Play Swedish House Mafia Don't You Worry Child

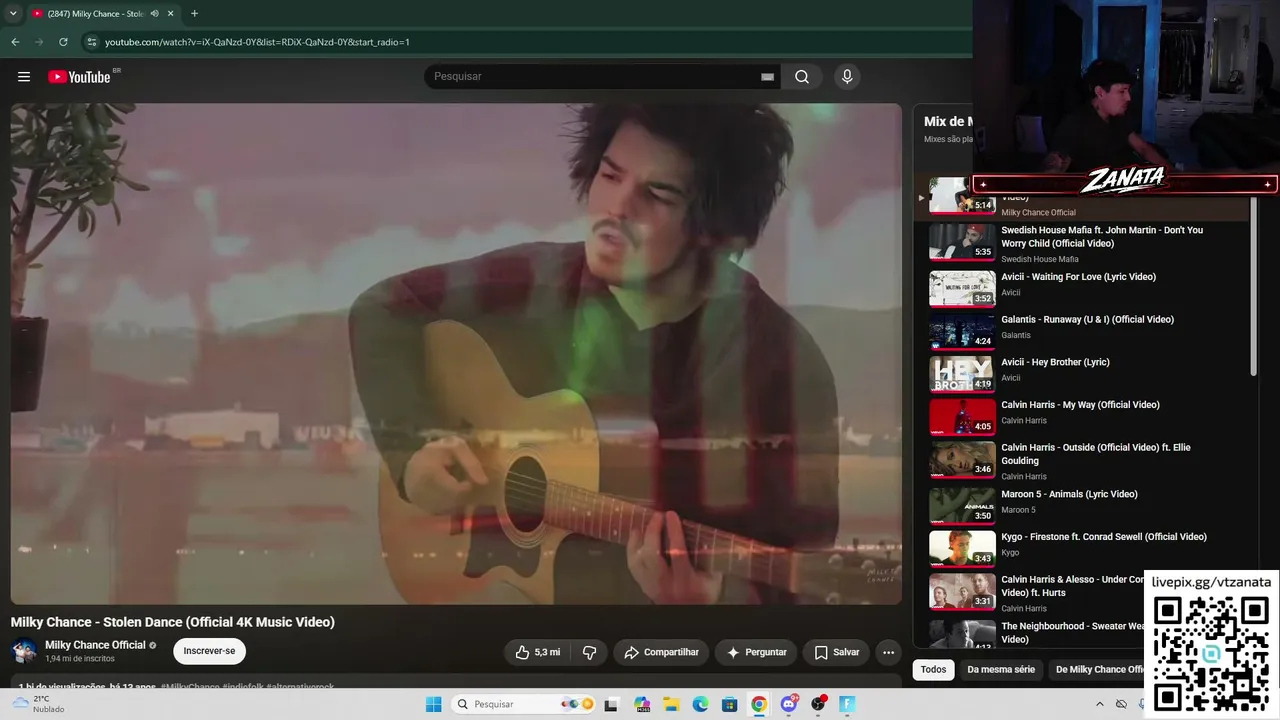[1090, 243]
